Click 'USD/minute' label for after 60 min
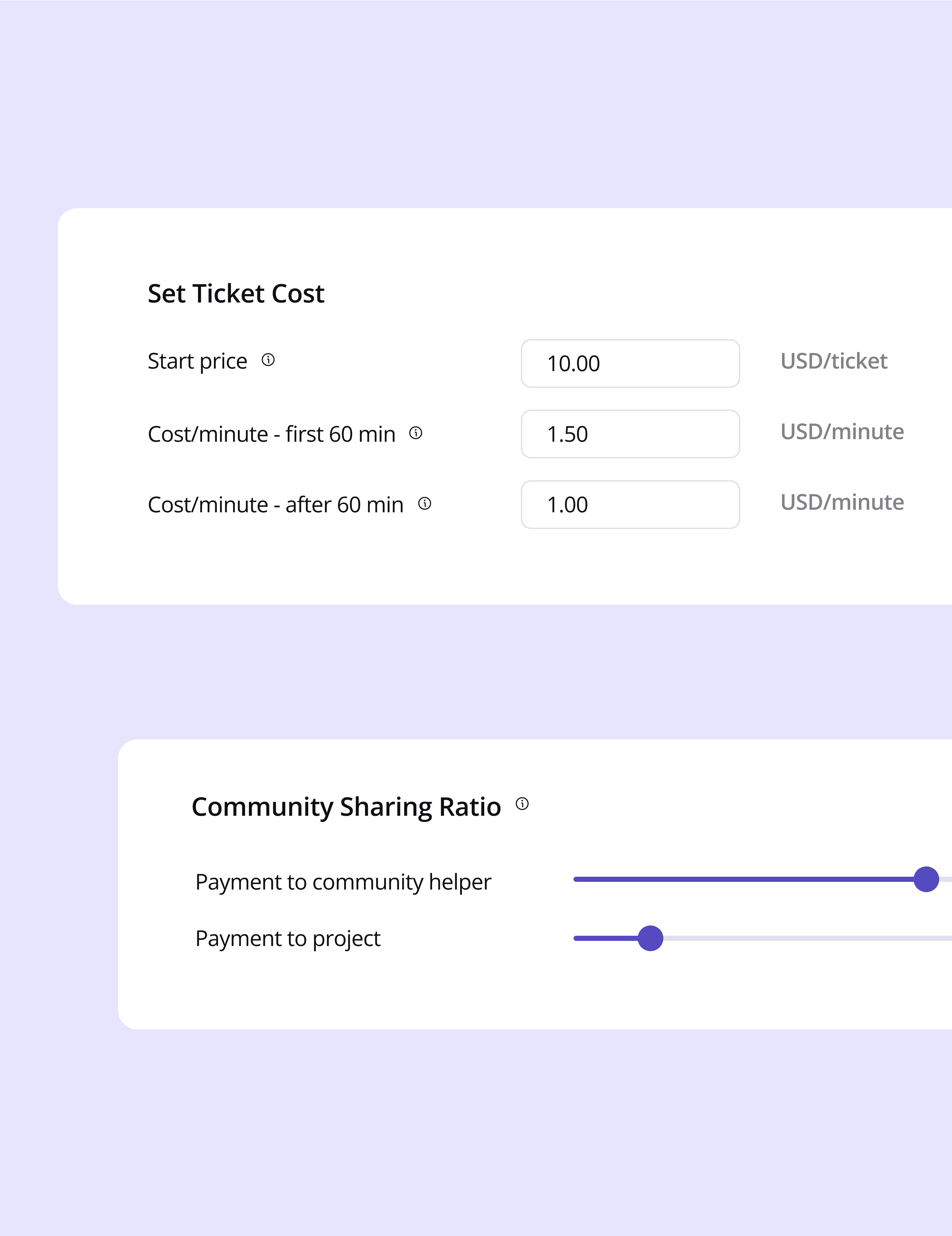 pyautogui.click(x=842, y=503)
